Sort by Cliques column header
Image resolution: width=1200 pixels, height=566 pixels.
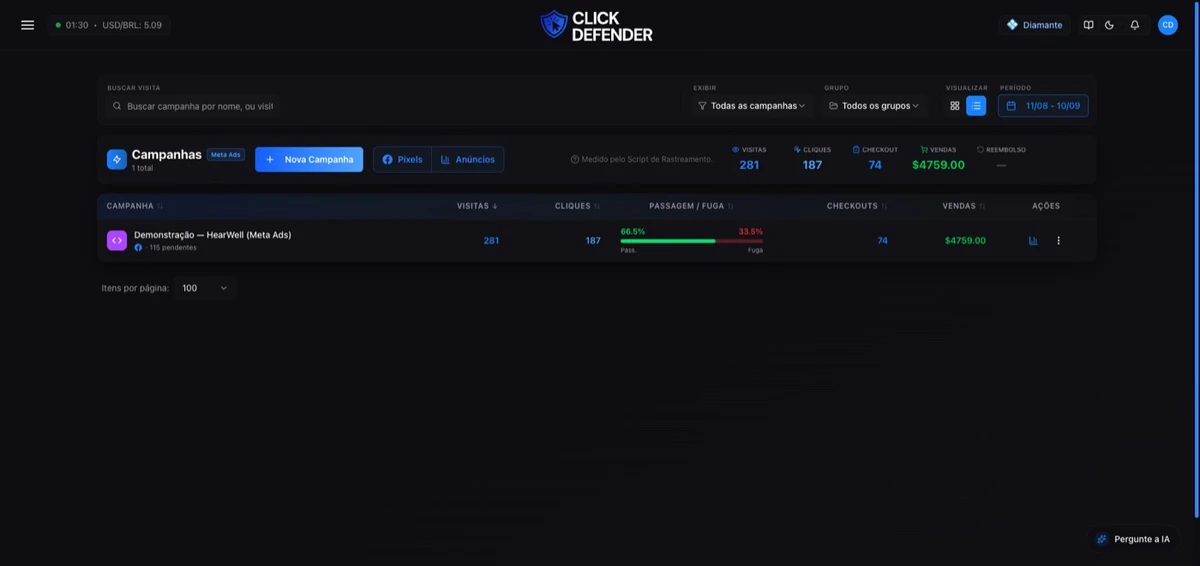click(578, 206)
